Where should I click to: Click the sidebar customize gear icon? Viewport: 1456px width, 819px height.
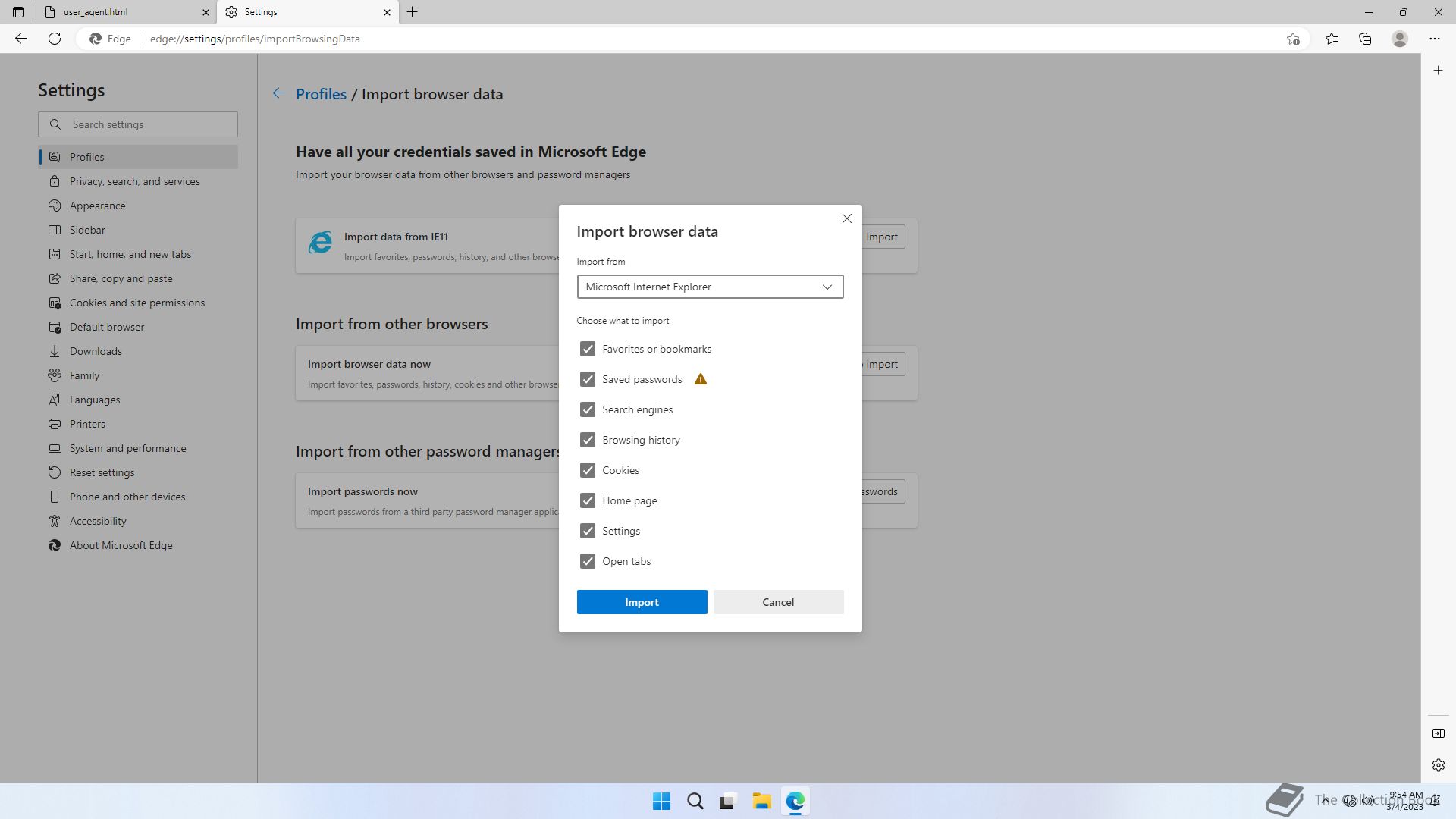coord(1439,765)
